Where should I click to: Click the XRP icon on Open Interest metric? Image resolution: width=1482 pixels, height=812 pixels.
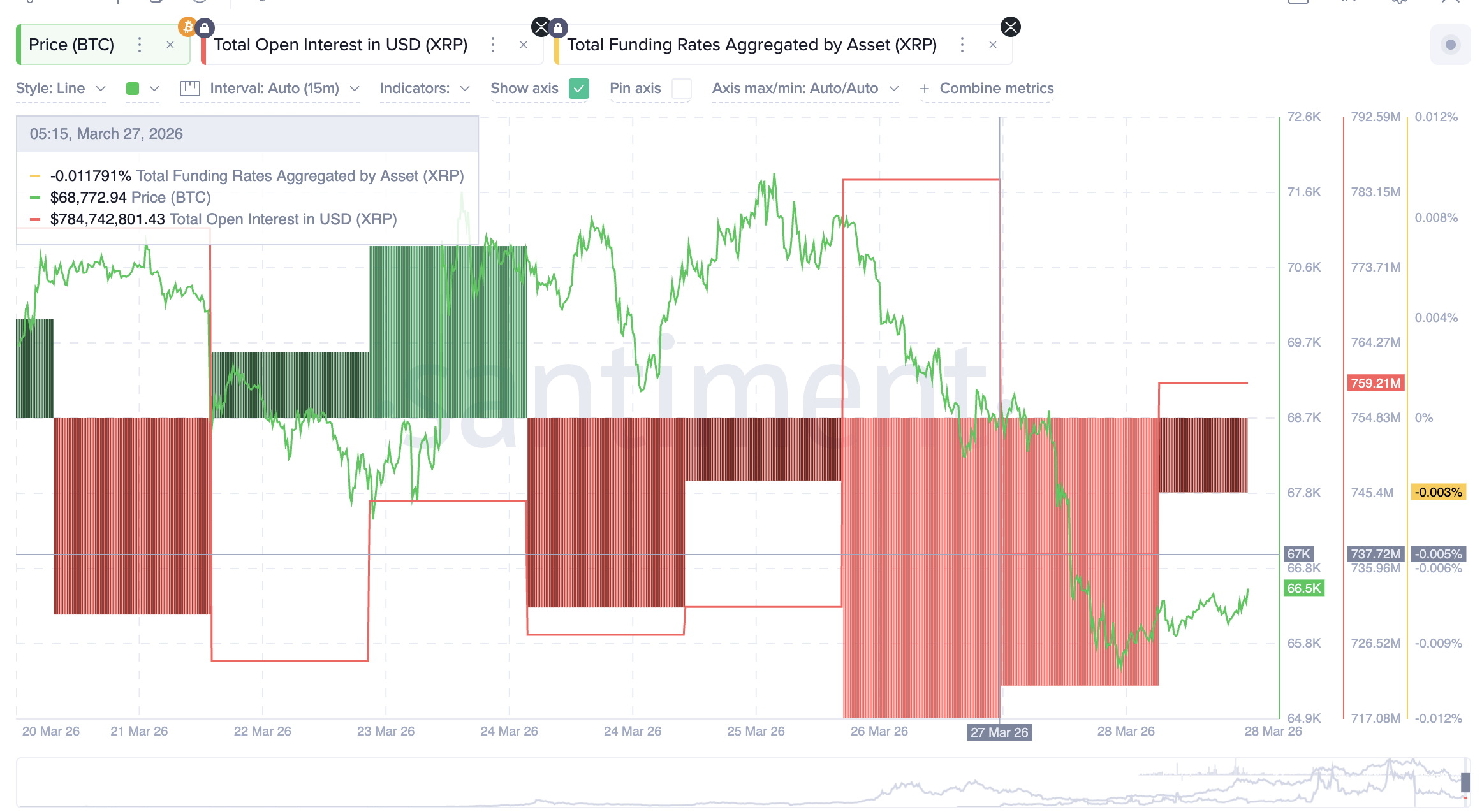[541, 27]
